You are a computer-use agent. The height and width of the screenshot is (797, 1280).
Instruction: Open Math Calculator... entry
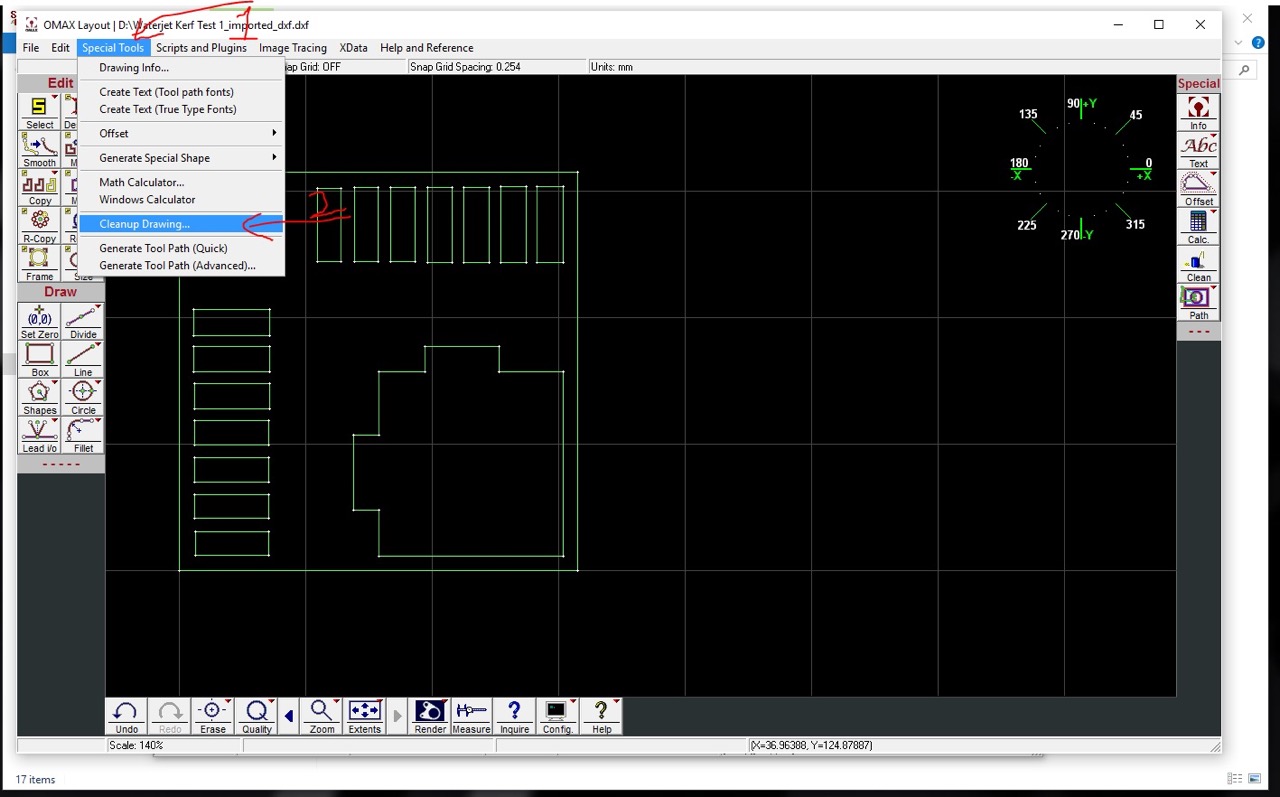pyautogui.click(x=182, y=182)
